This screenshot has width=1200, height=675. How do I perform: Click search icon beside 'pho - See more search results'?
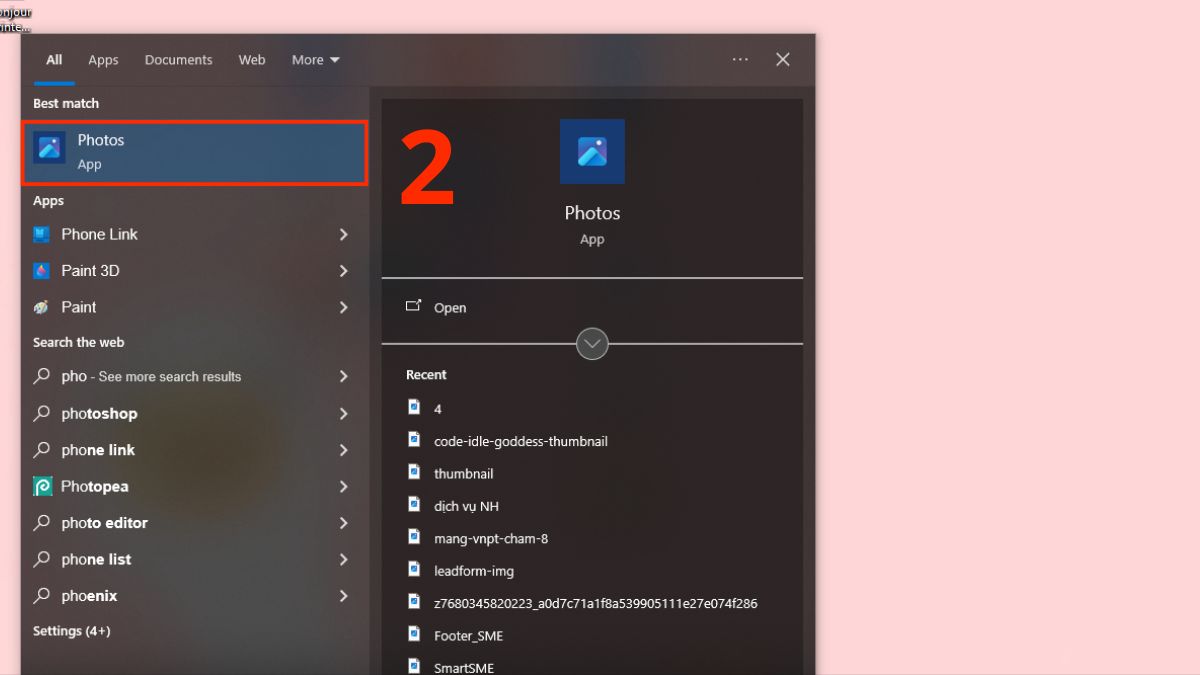click(x=42, y=376)
